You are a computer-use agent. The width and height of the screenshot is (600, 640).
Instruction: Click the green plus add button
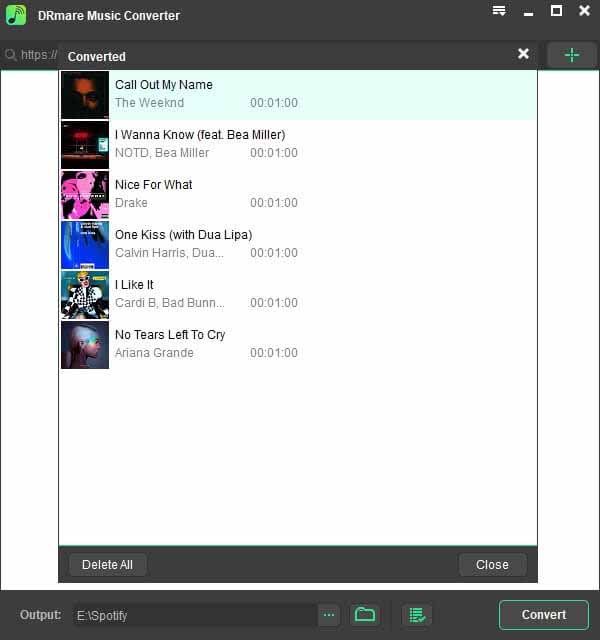(571, 55)
